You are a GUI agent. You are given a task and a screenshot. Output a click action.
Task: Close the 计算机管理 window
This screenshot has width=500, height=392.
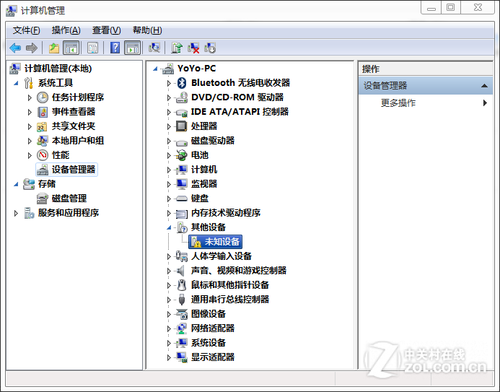[478, 7]
